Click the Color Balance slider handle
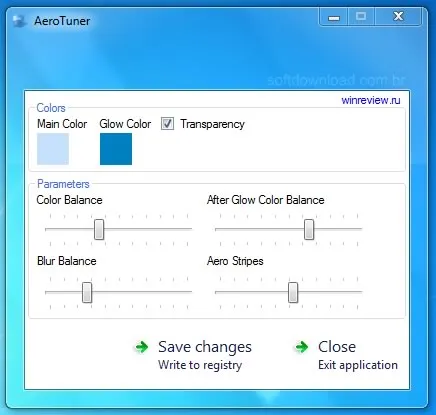 tap(99, 229)
